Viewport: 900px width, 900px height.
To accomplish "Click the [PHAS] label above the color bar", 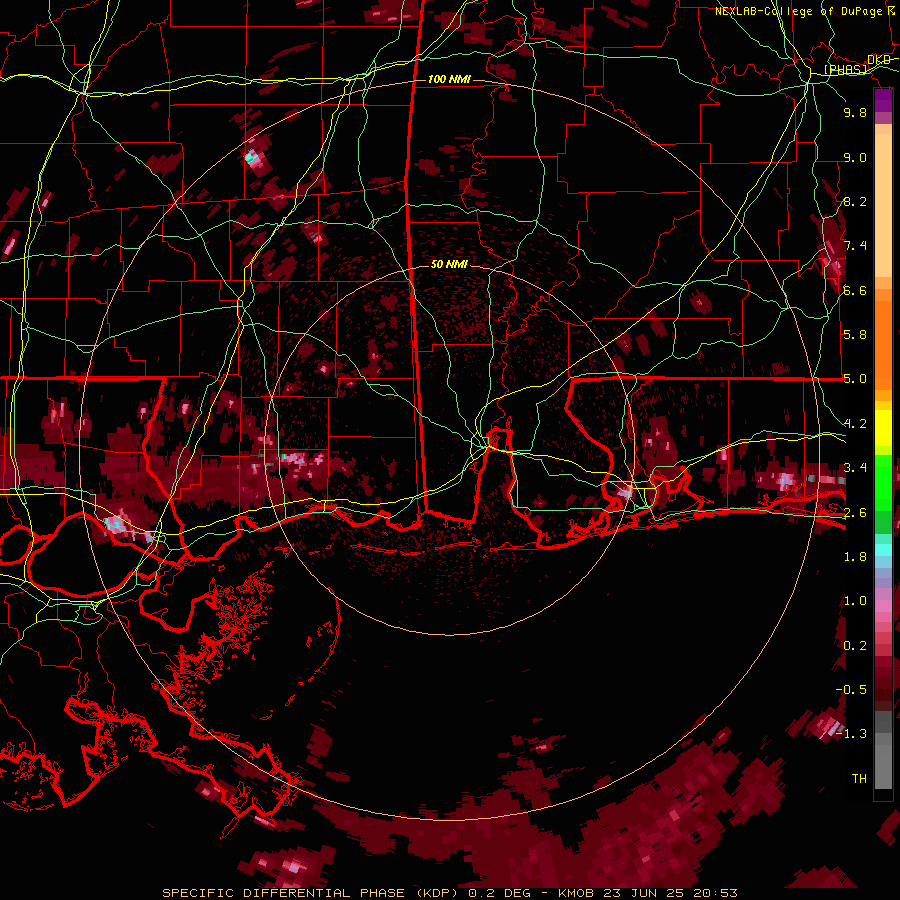I will tap(846, 70).
